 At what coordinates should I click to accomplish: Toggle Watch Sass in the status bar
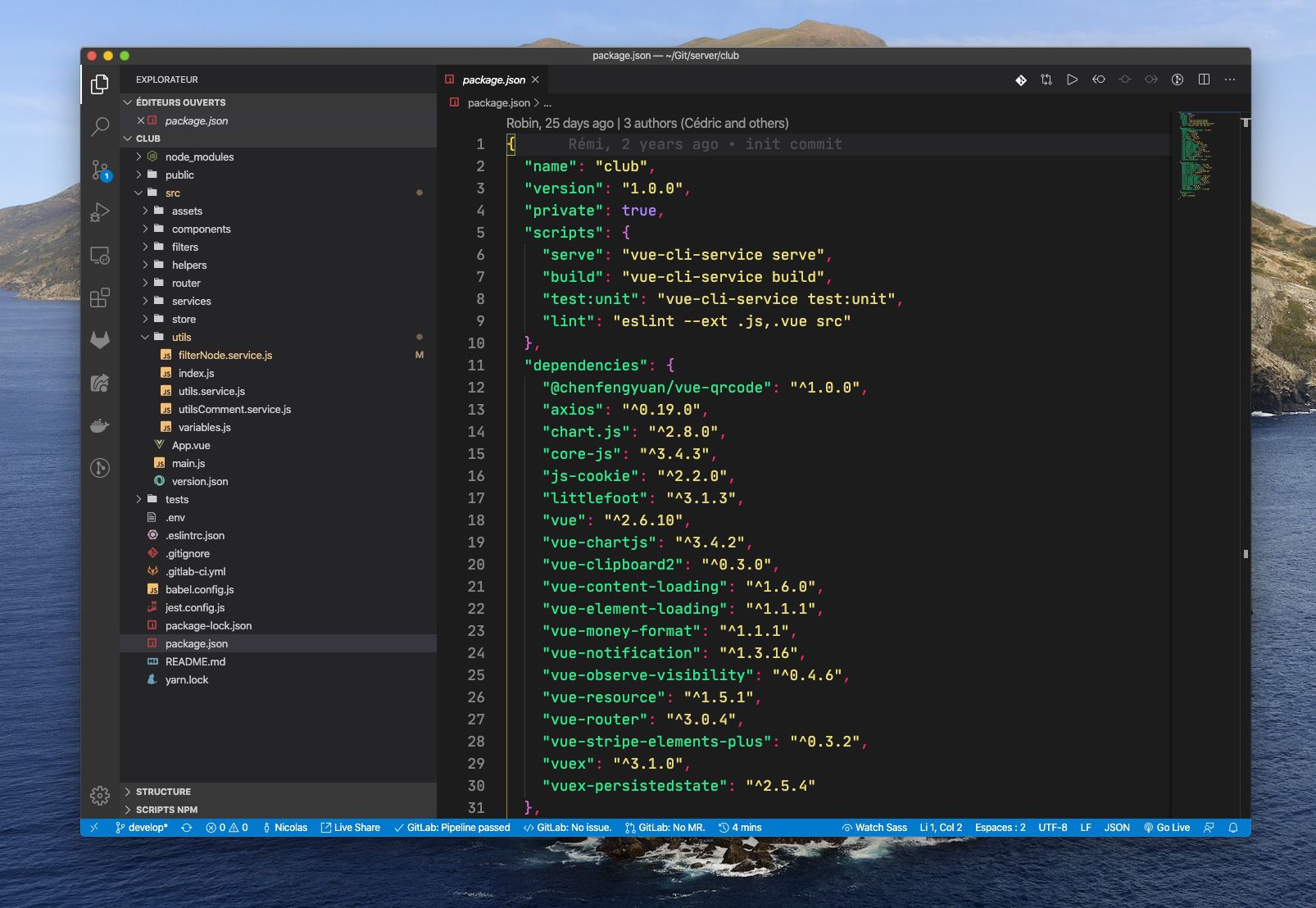[x=876, y=828]
